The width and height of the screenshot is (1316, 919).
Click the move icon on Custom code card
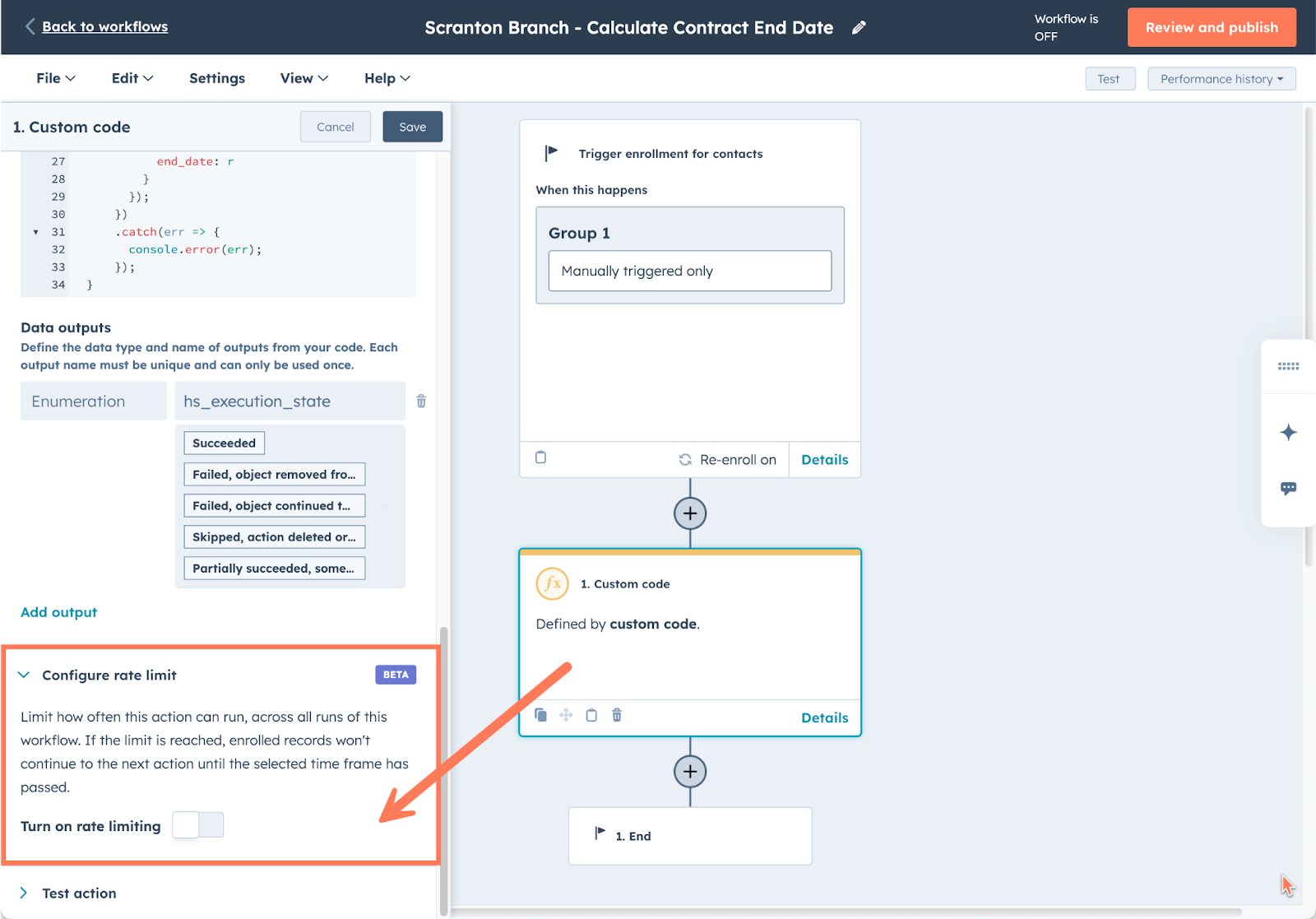566,715
